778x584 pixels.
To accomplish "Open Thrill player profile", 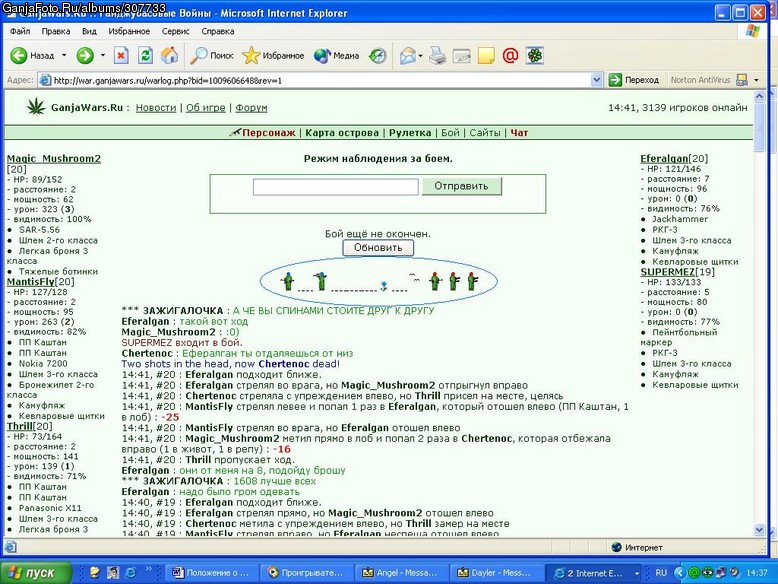I will point(20,426).
